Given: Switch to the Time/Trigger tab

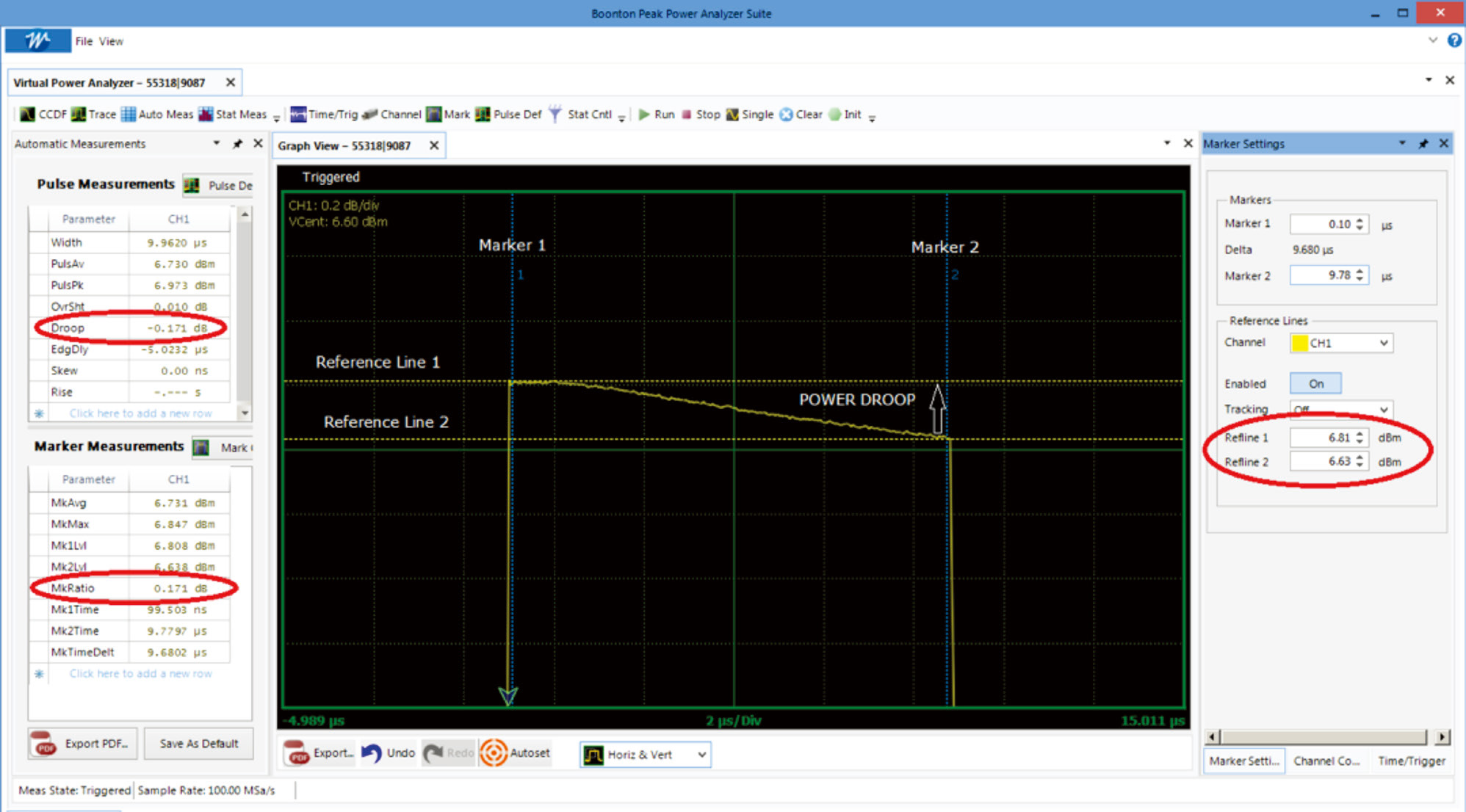Looking at the screenshot, I should coord(1411,761).
